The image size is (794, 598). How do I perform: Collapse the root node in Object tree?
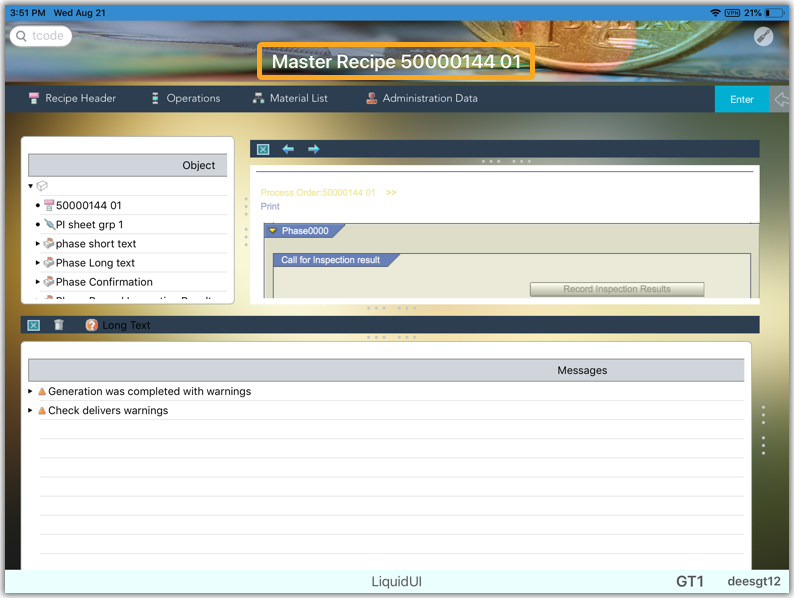click(x=31, y=186)
